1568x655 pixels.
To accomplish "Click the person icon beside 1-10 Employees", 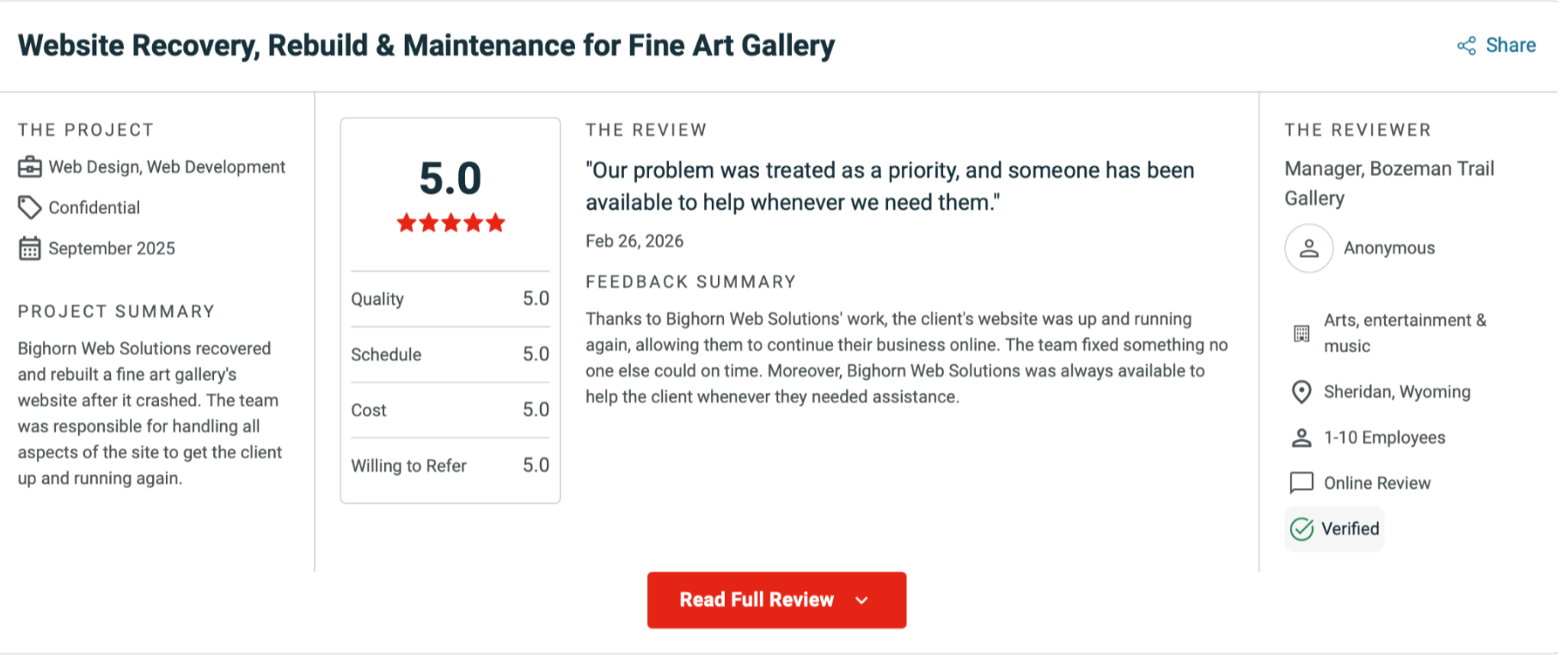I will (x=1302, y=438).
